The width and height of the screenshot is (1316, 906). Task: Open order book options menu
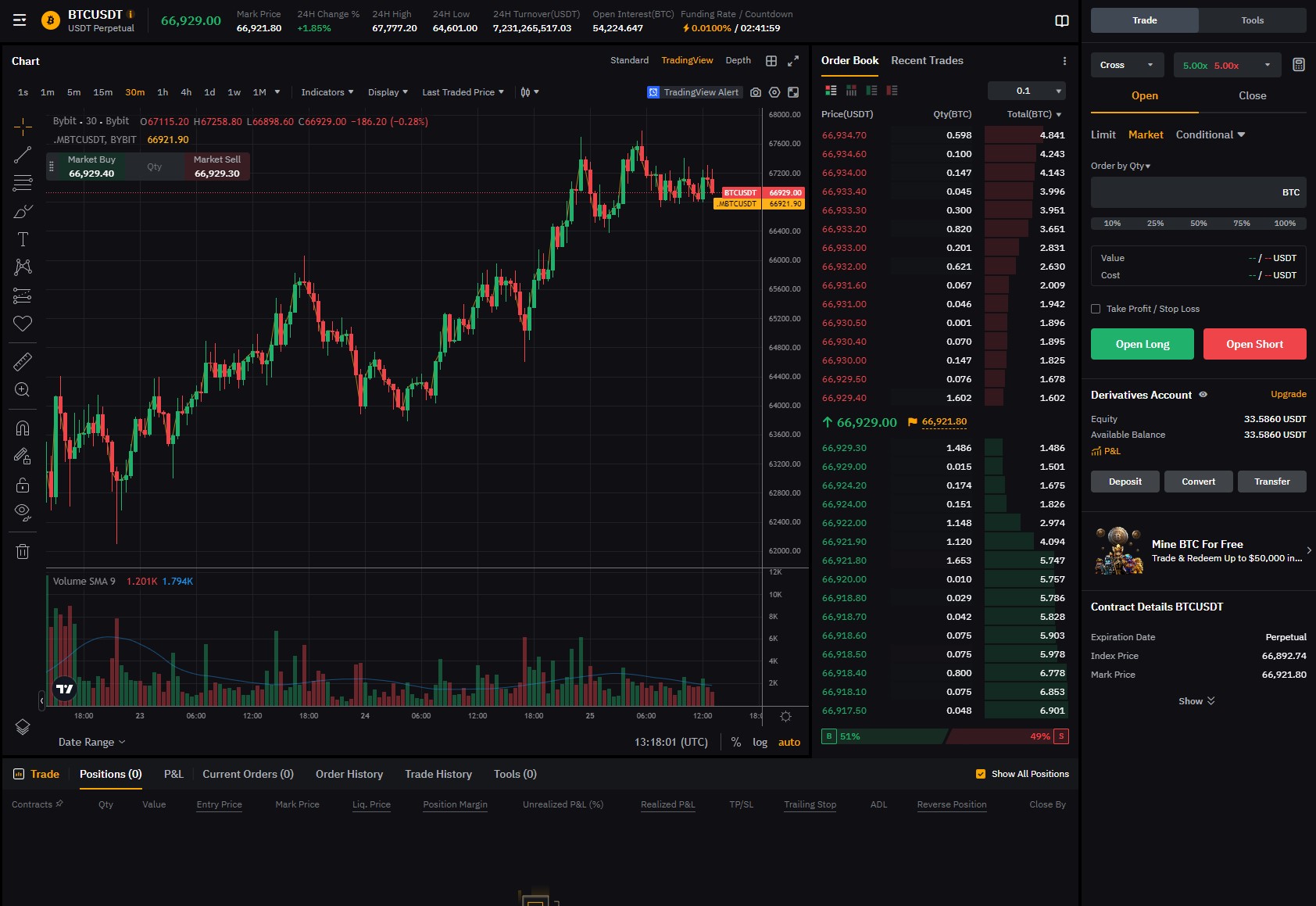click(1064, 61)
